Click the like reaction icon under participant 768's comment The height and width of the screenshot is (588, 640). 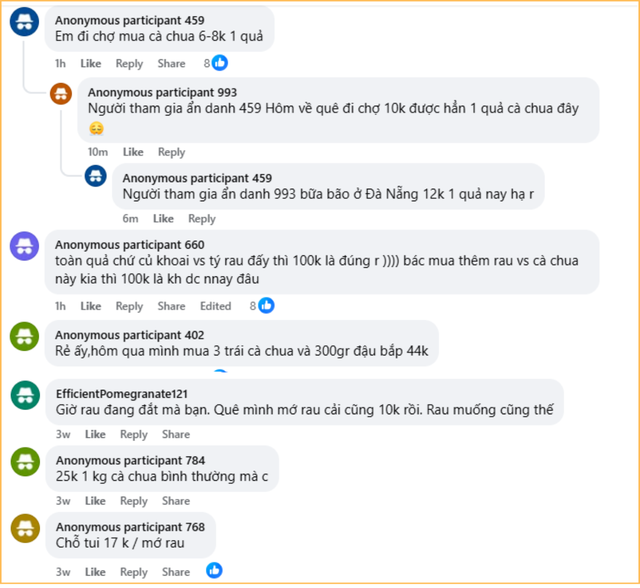(x=214, y=570)
